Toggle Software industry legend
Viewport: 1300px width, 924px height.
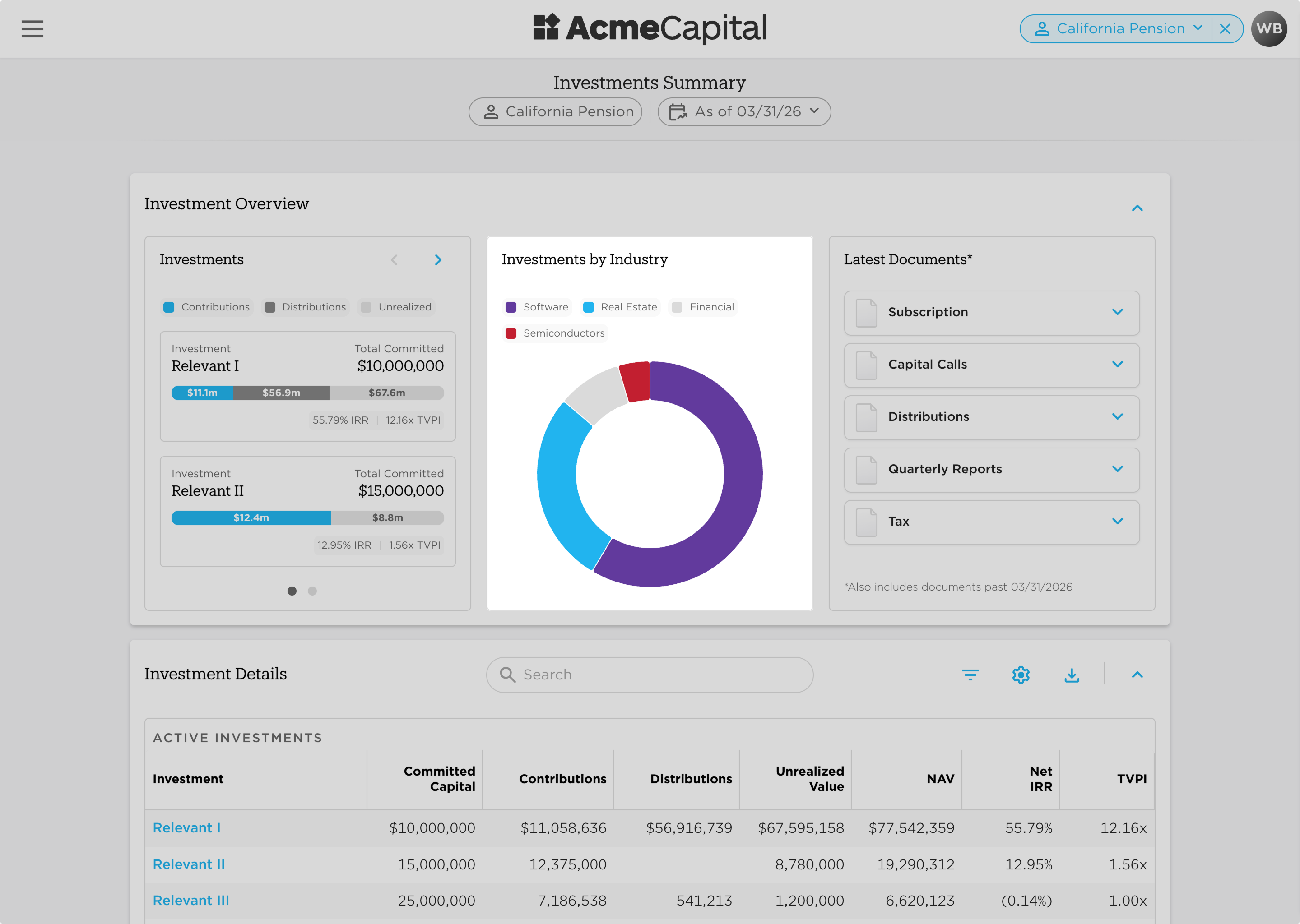(x=537, y=307)
